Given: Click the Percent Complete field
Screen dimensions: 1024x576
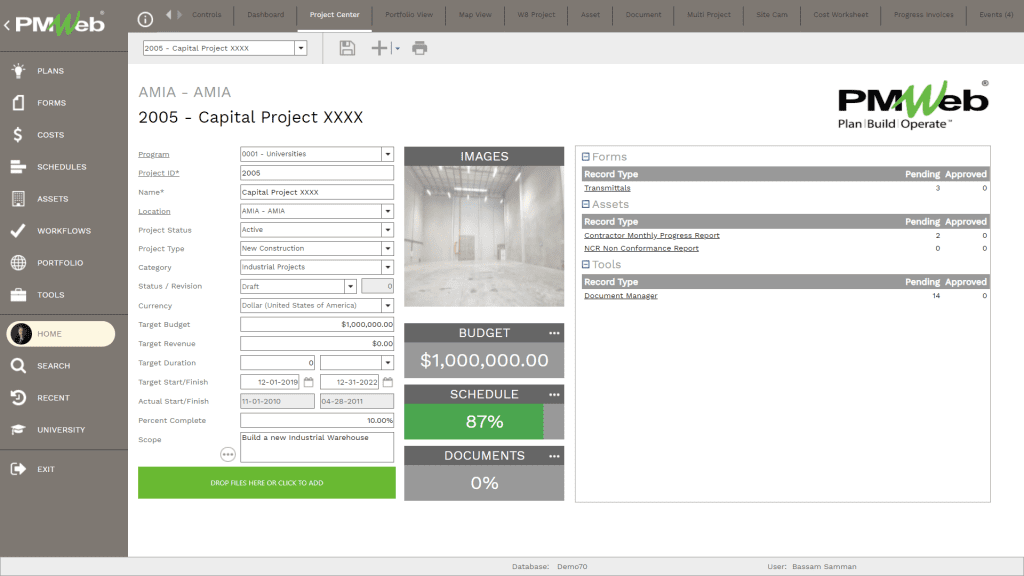Looking at the screenshot, I should click(317, 421).
